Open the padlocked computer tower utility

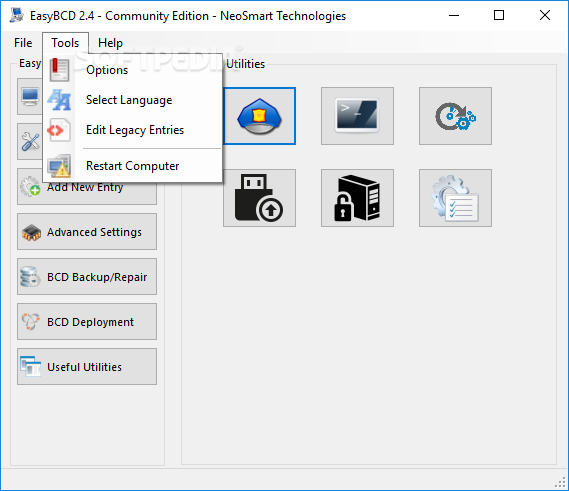[x=357, y=198]
